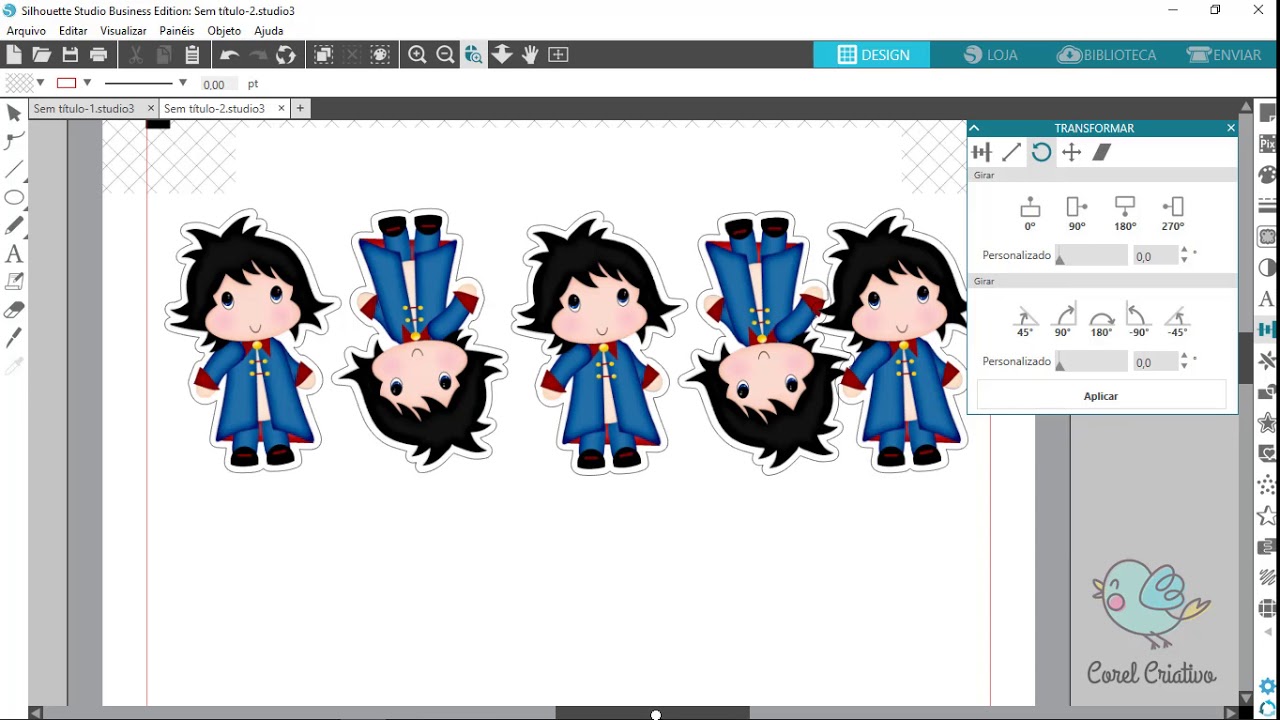Zoom in on the canvas
The width and height of the screenshot is (1280, 720).
[x=418, y=55]
